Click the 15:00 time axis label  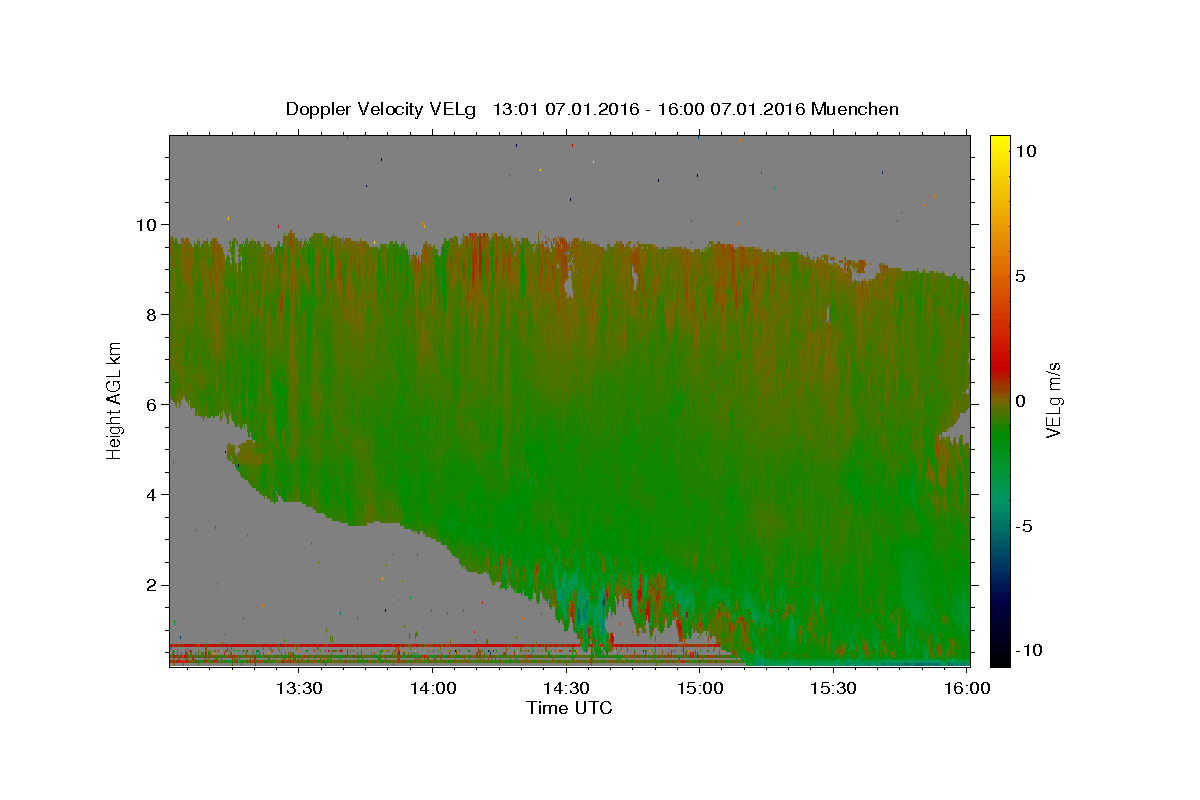tap(700, 688)
